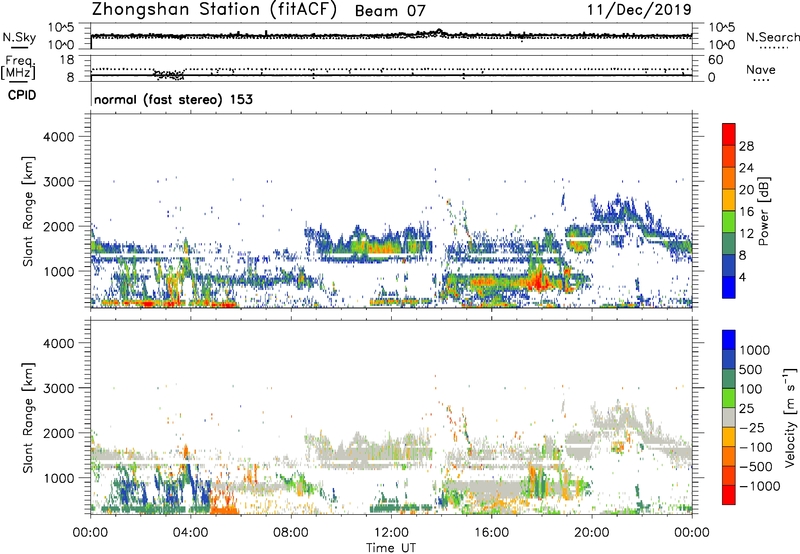Click the 'Power [dB]' colorbar label
800x554 pixels.
click(763, 211)
